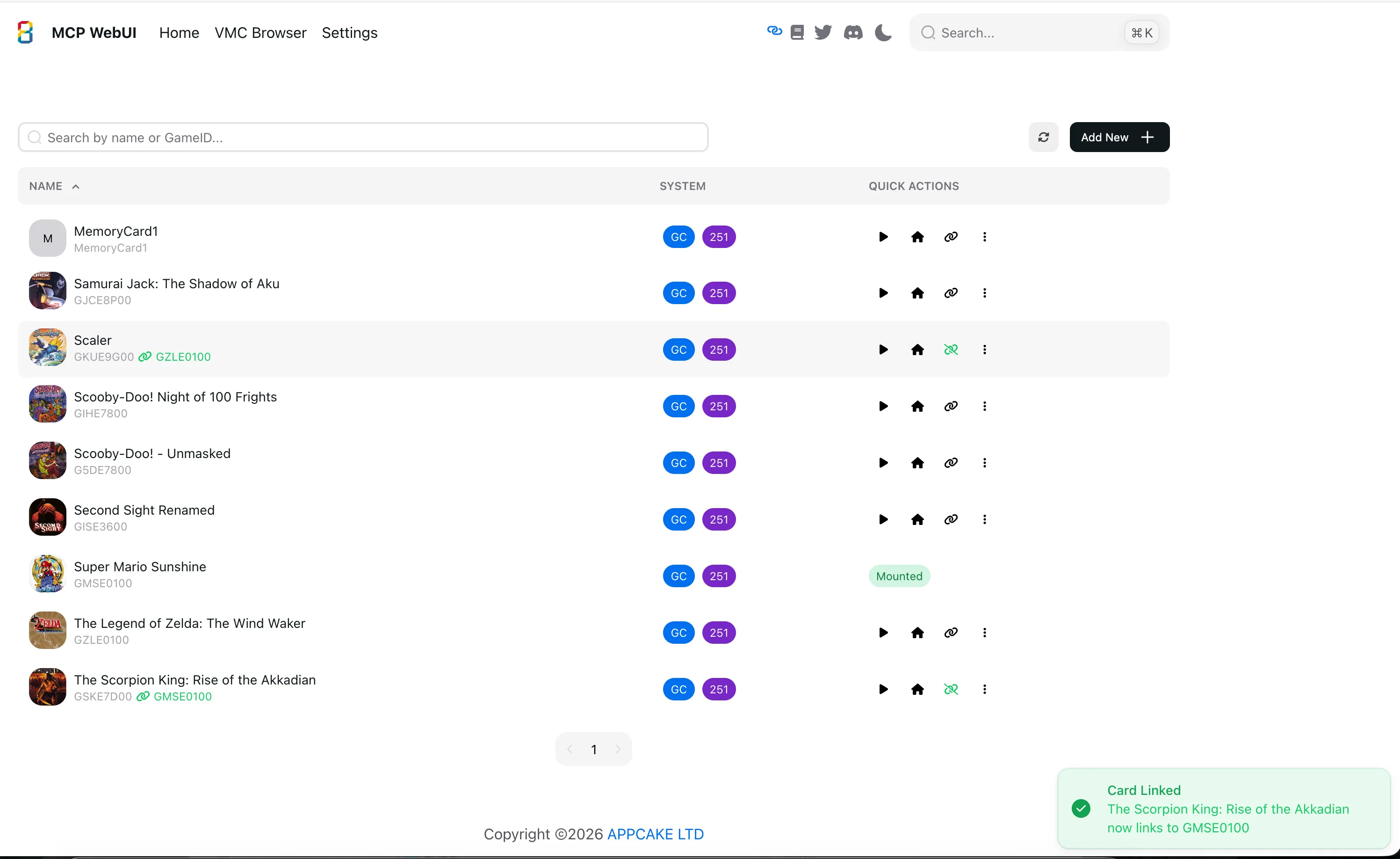Open more options menu for MemoryCard1
The width and height of the screenshot is (1400, 859).
point(984,236)
